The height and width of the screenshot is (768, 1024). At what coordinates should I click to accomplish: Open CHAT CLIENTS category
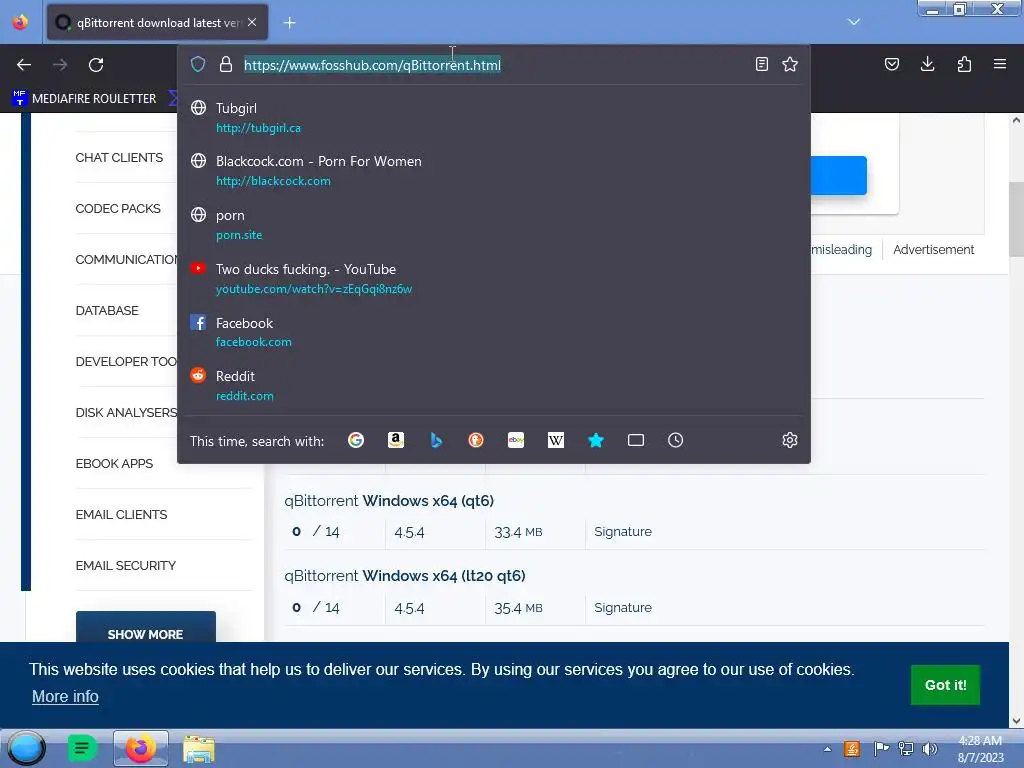pyautogui.click(x=119, y=157)
